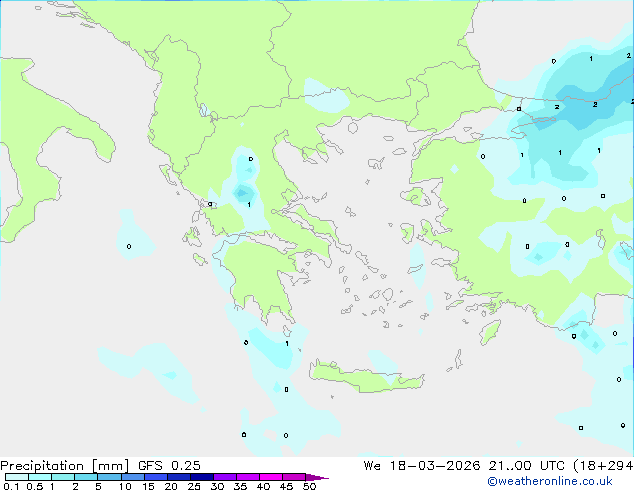634x490 pixels.
Task: Click the island of Crete on map
Action: point(366,377)
